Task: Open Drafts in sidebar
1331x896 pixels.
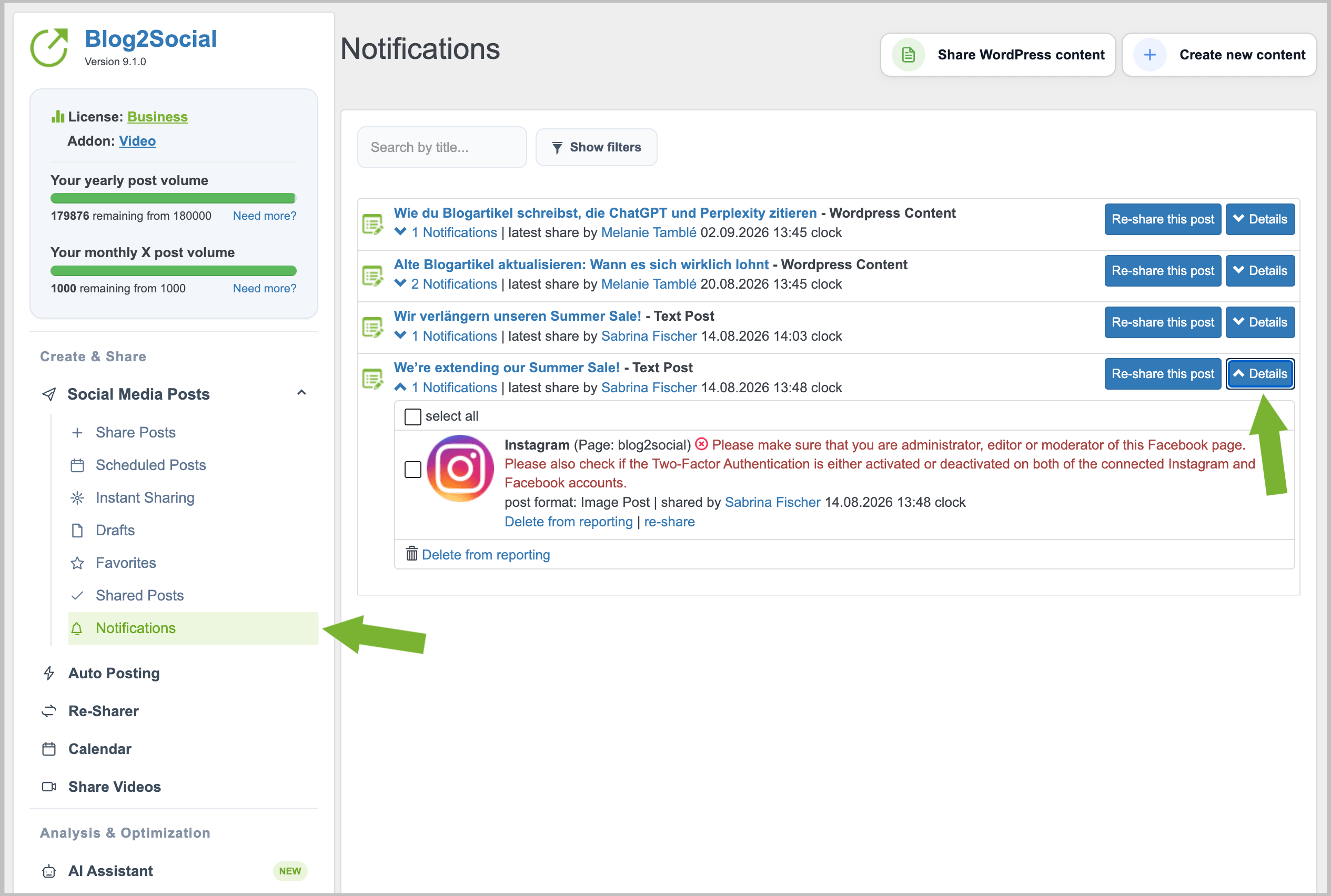Action: 115,530
